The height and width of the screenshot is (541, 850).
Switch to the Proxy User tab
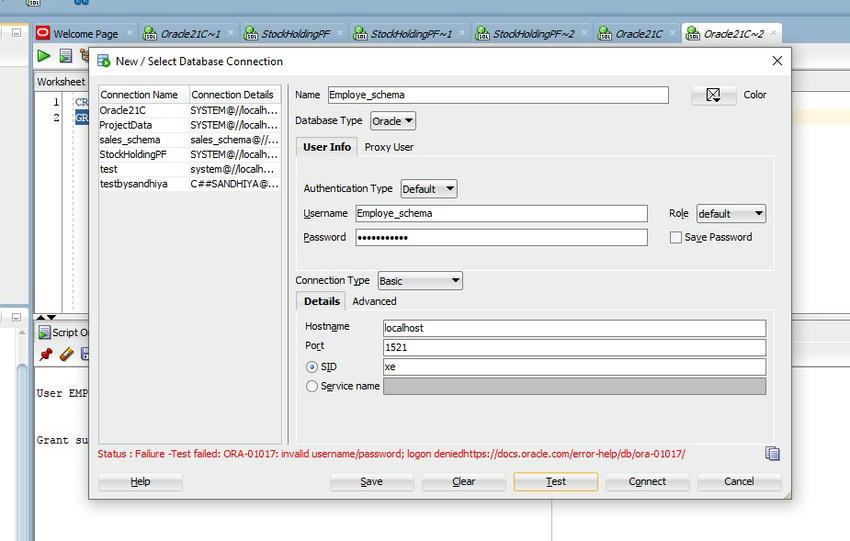point(389,147)
